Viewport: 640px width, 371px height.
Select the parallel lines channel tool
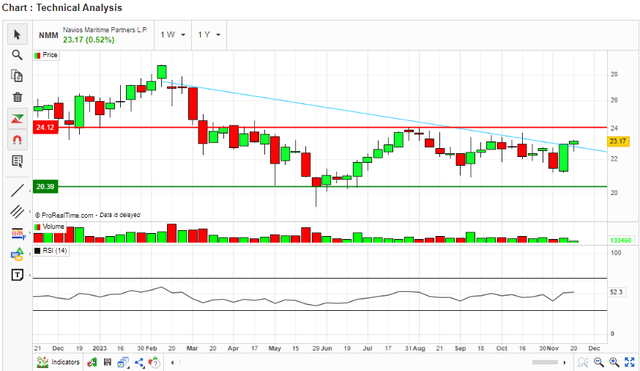click(x=17, y=211)
